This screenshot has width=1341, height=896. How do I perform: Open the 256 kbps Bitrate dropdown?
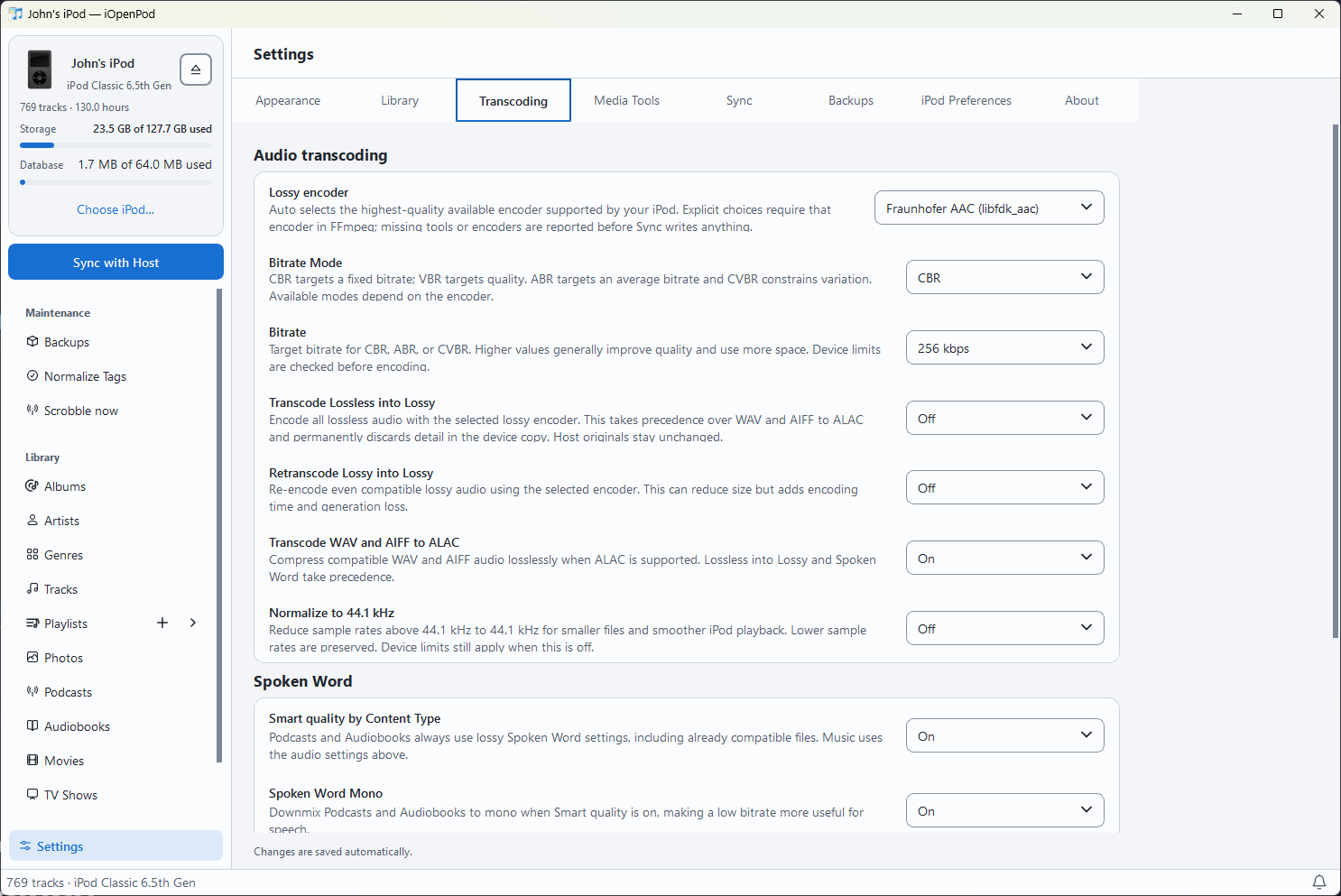point(1004,347)
